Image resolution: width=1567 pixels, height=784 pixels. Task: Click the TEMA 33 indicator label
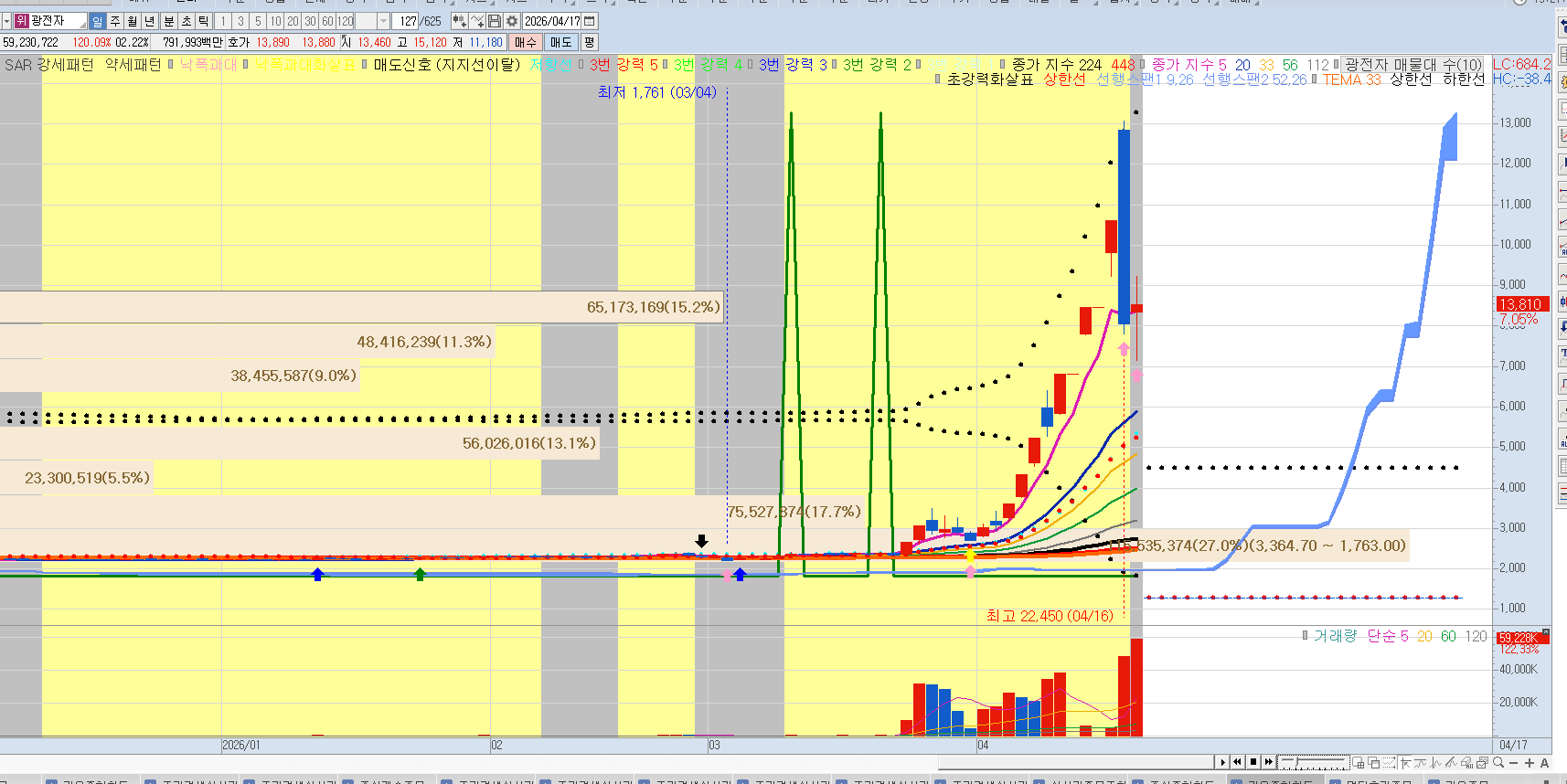pyautogui.click(x=1351, y=79)
